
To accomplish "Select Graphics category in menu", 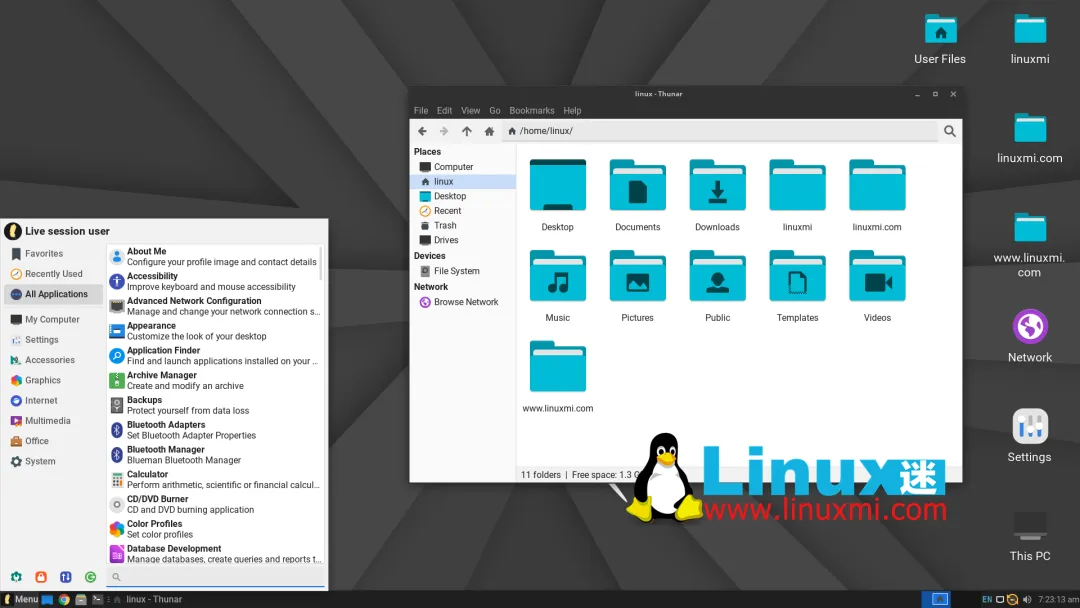I will tap(54, 380).
